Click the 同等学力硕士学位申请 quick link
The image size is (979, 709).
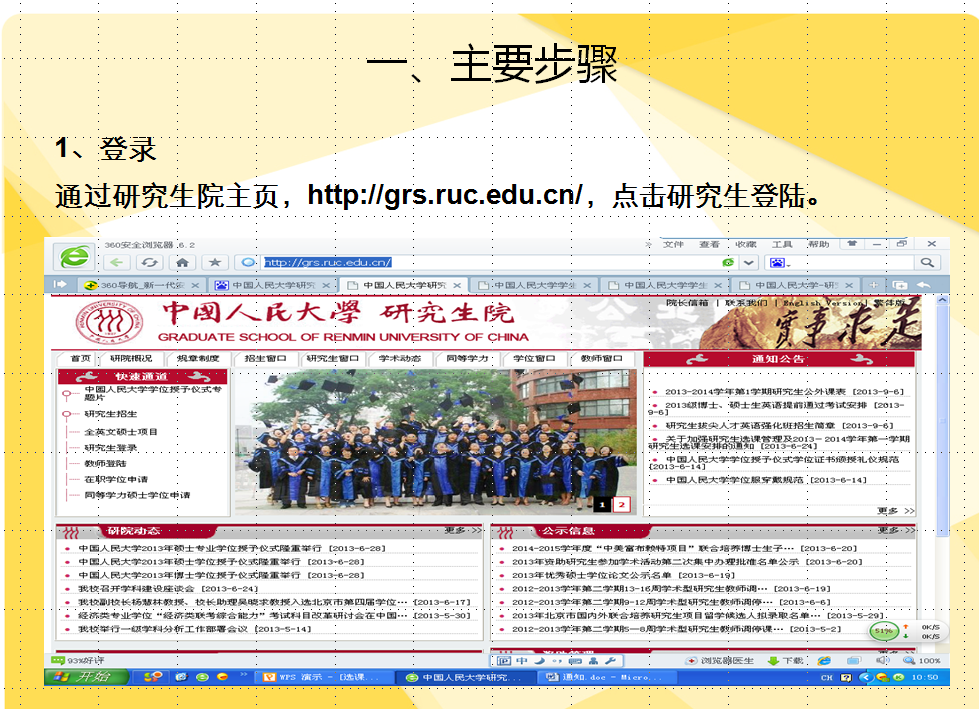pyautogui.click(x=137, y=495)
